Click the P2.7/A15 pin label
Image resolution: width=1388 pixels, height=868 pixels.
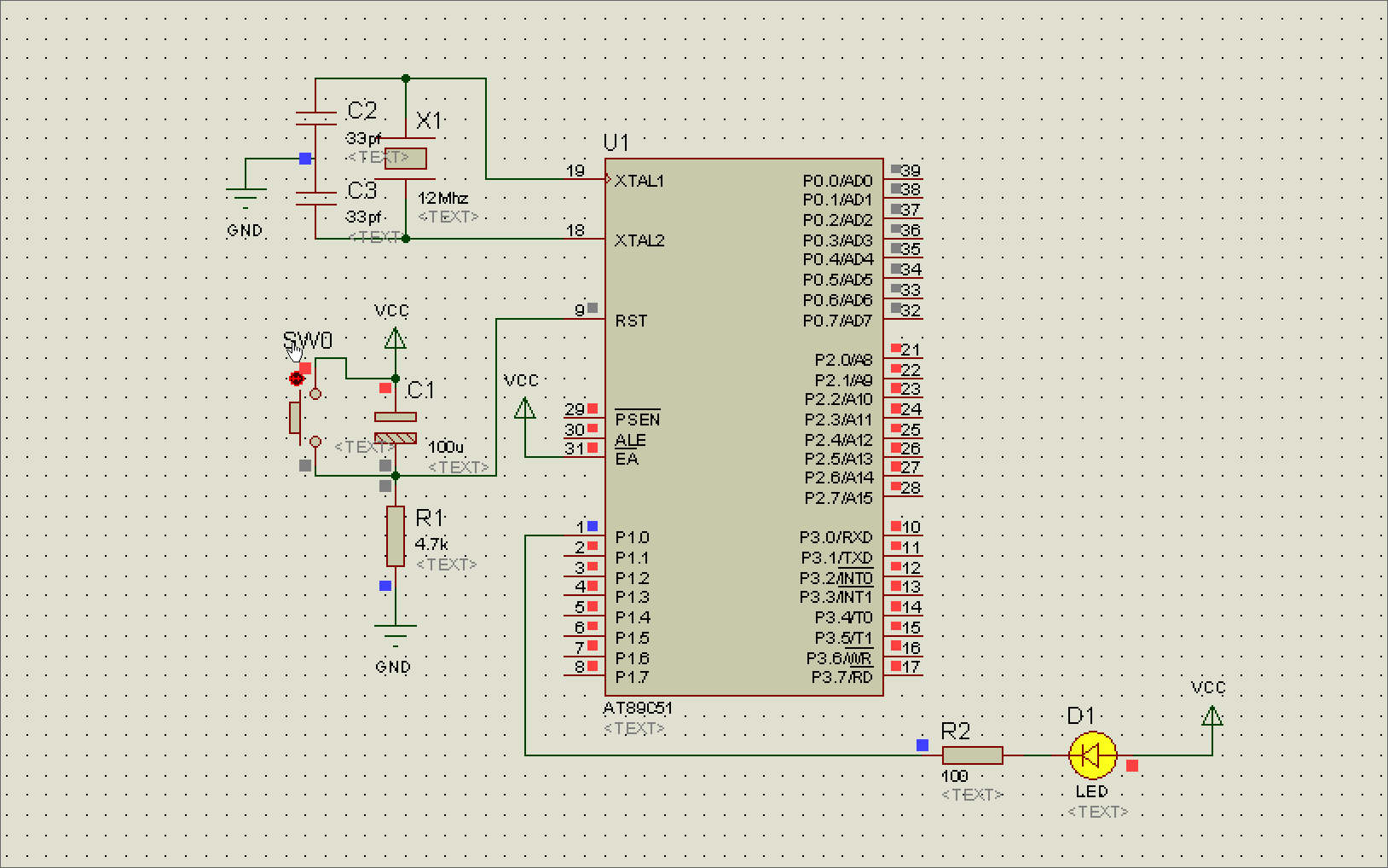839,498
